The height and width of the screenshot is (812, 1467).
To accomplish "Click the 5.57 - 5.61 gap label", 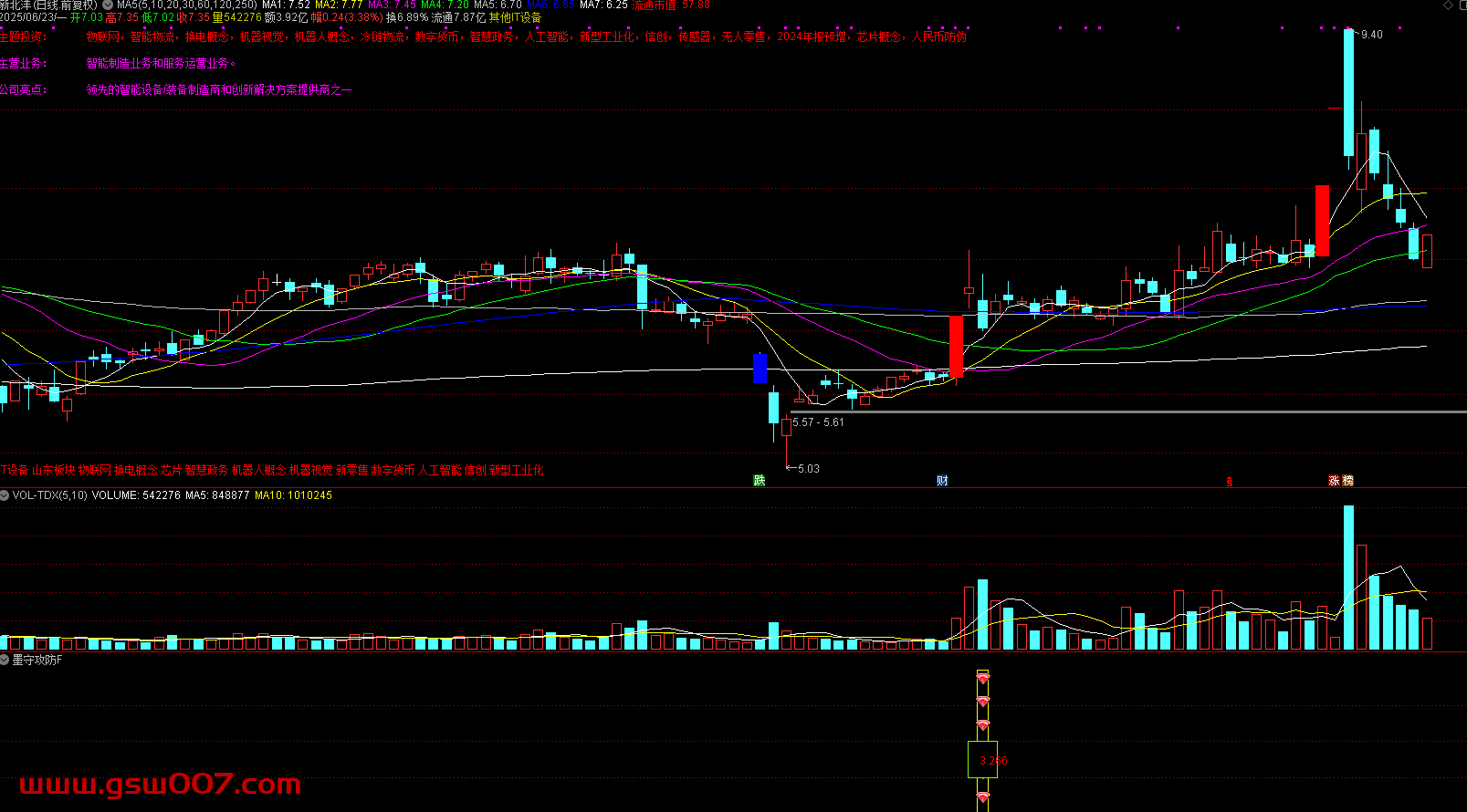I will (818, 422).
